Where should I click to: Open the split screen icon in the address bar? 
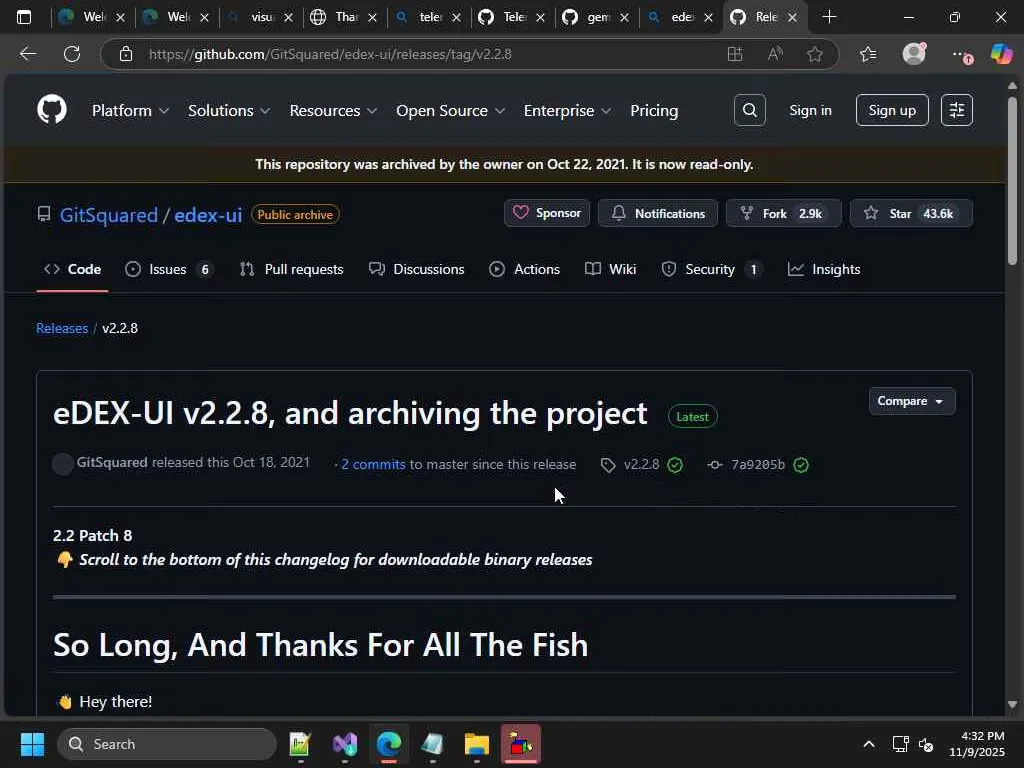click(x=735, y=54)
